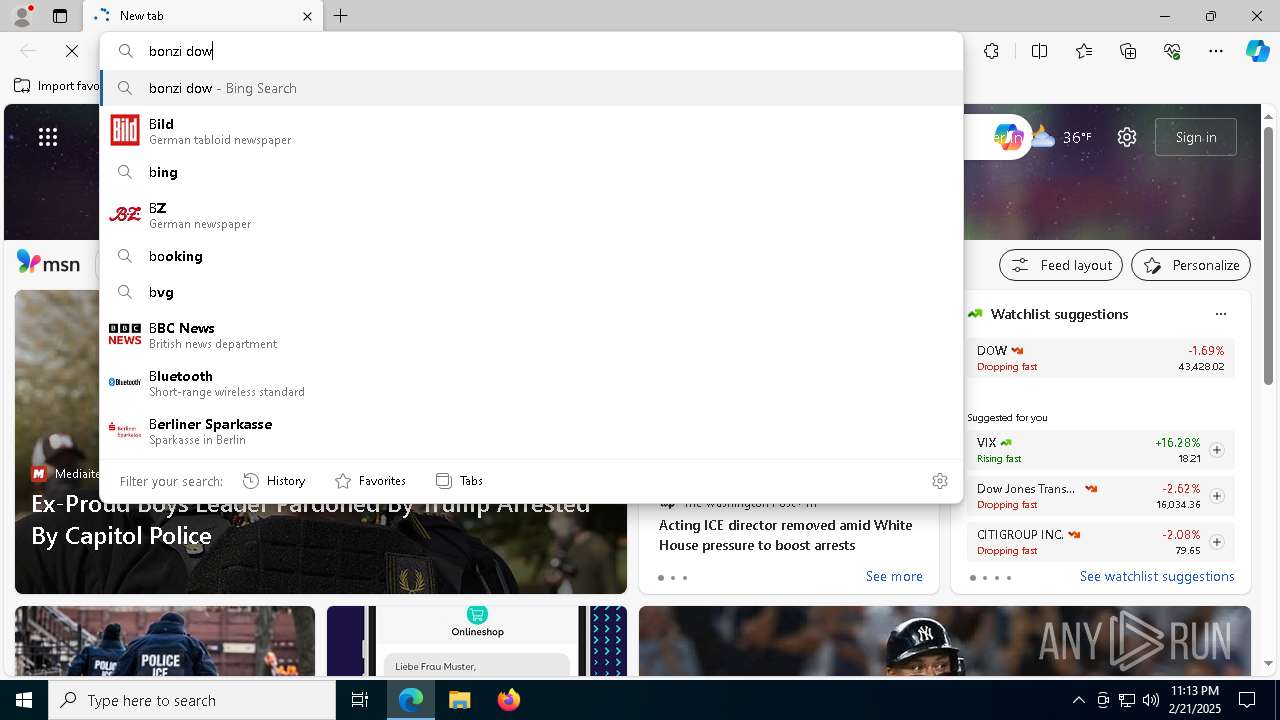The height and width of the screenshot is (720, 1280).
Task: Open page settings gear icon
Action: click(x=1127, y=137)
